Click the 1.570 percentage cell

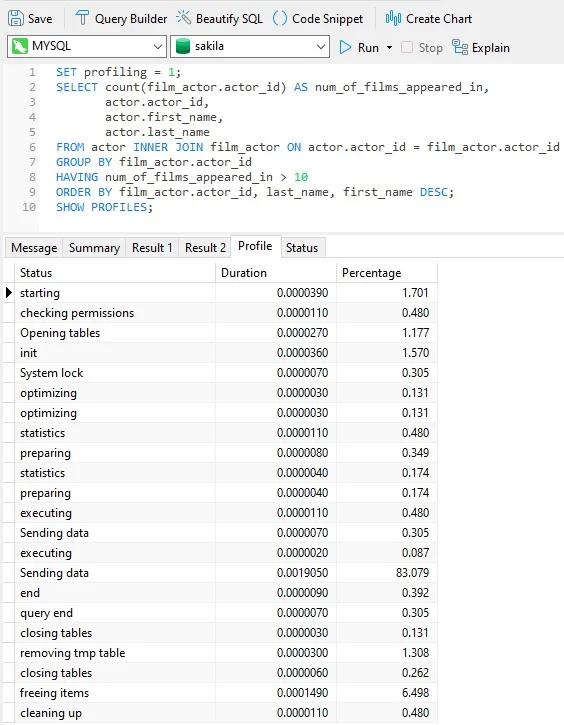[386, 353]
